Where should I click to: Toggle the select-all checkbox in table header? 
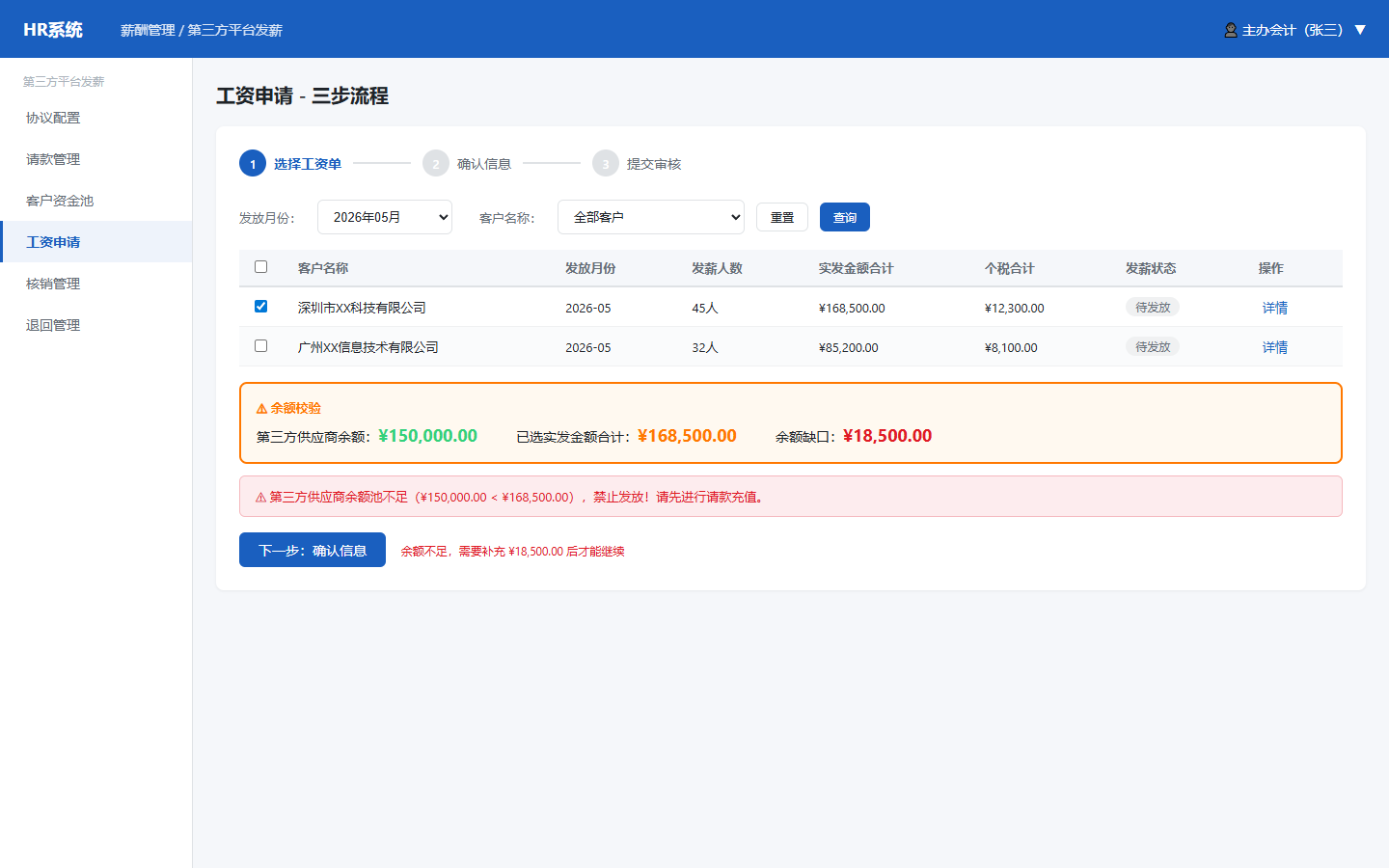[x=260, y=267]
